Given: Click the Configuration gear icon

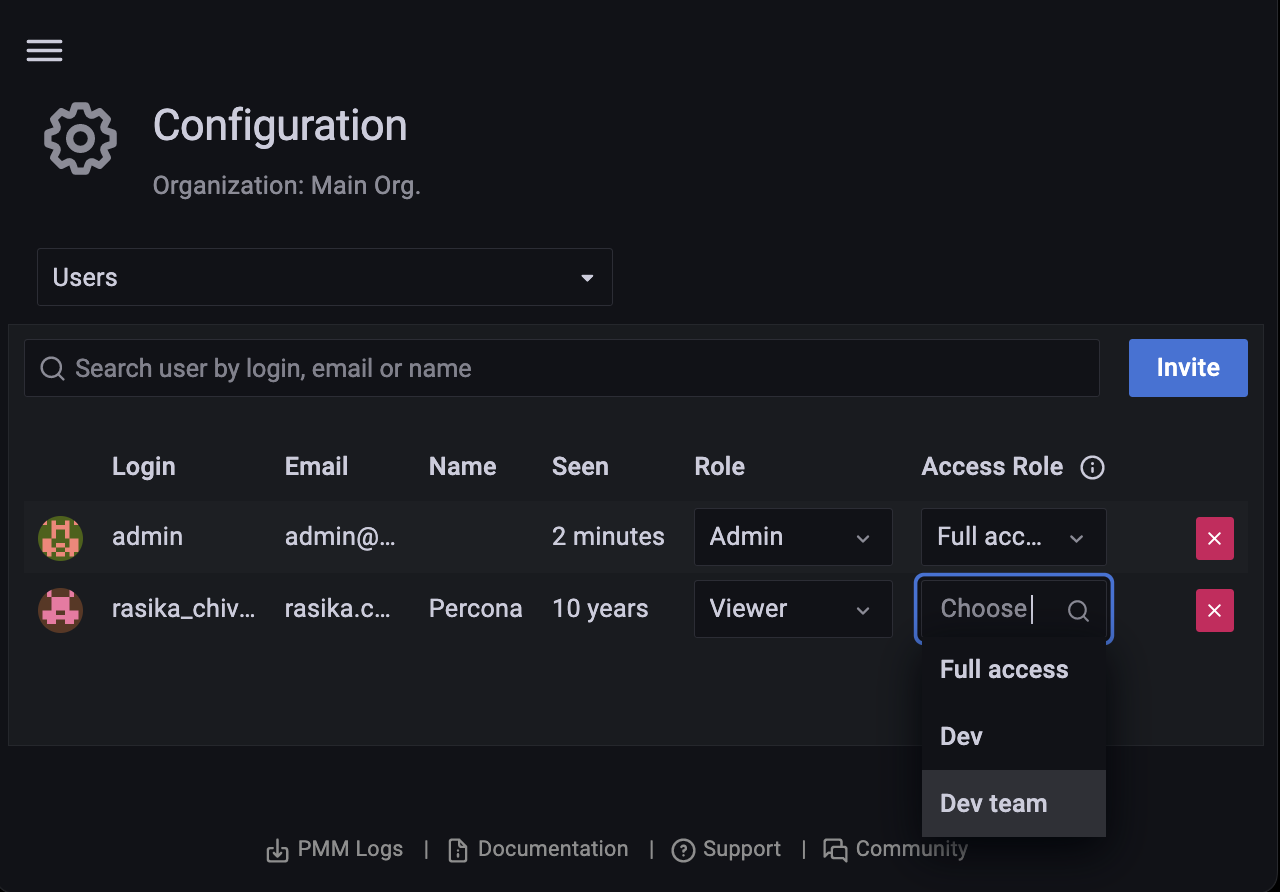Looking at the screenshot, I should point(80,139).
